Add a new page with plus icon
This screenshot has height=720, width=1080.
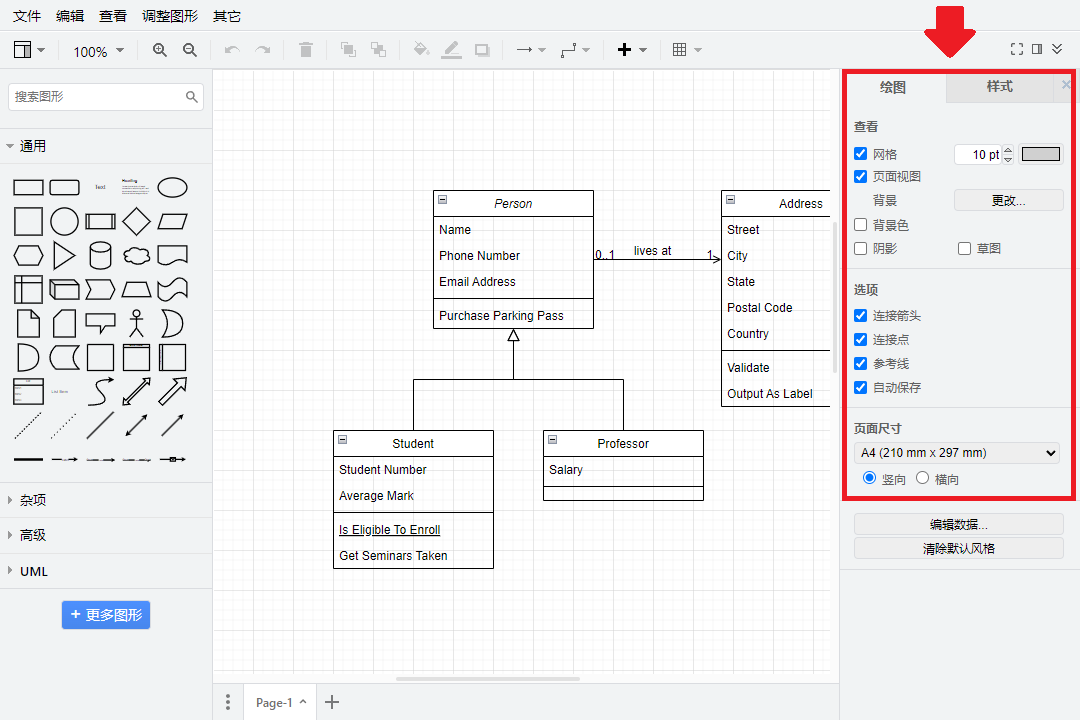coord(332,702)
